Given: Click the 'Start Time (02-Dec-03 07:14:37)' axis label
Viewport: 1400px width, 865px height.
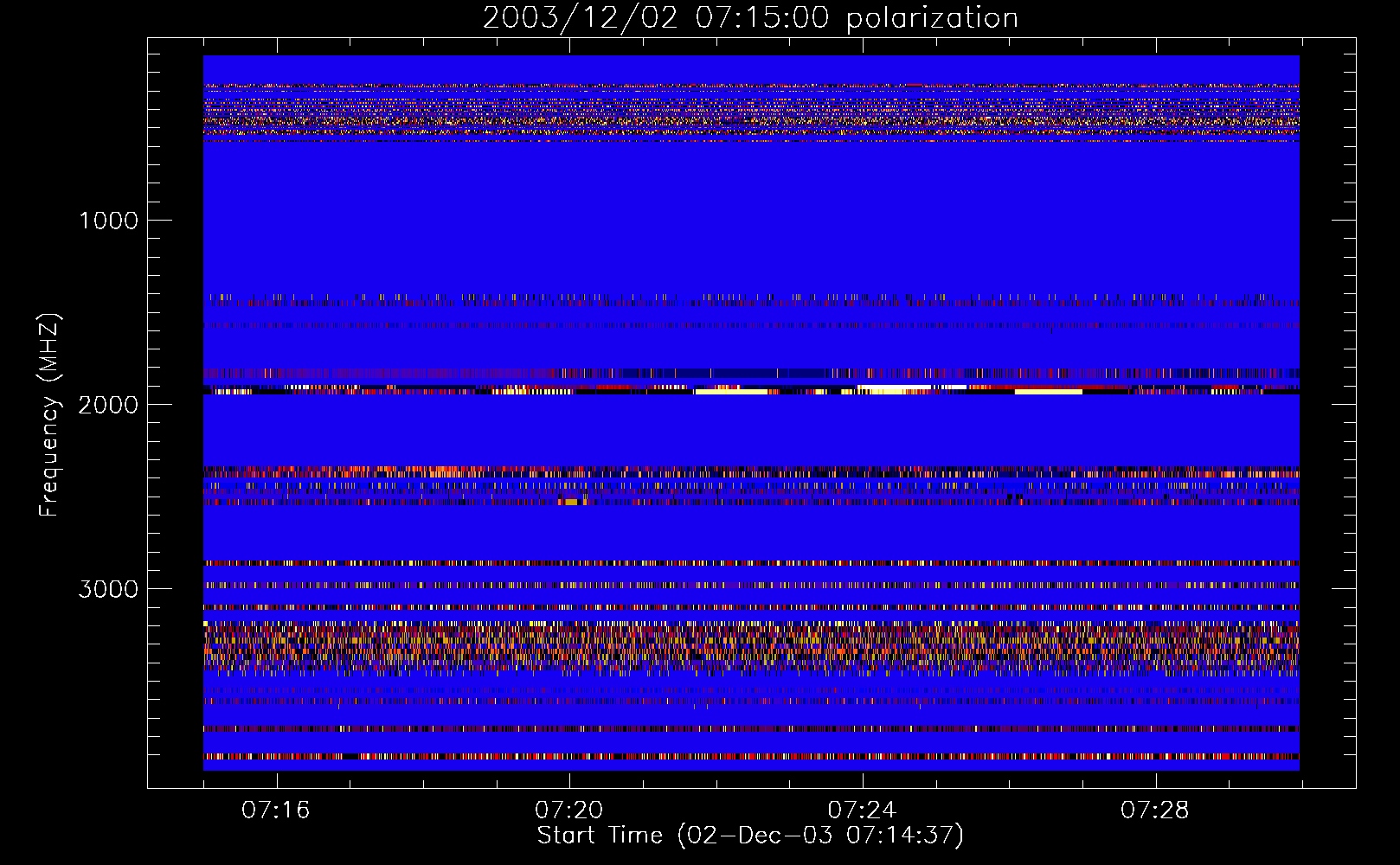Looking at the screenshot, I should [x=750, y=836].
